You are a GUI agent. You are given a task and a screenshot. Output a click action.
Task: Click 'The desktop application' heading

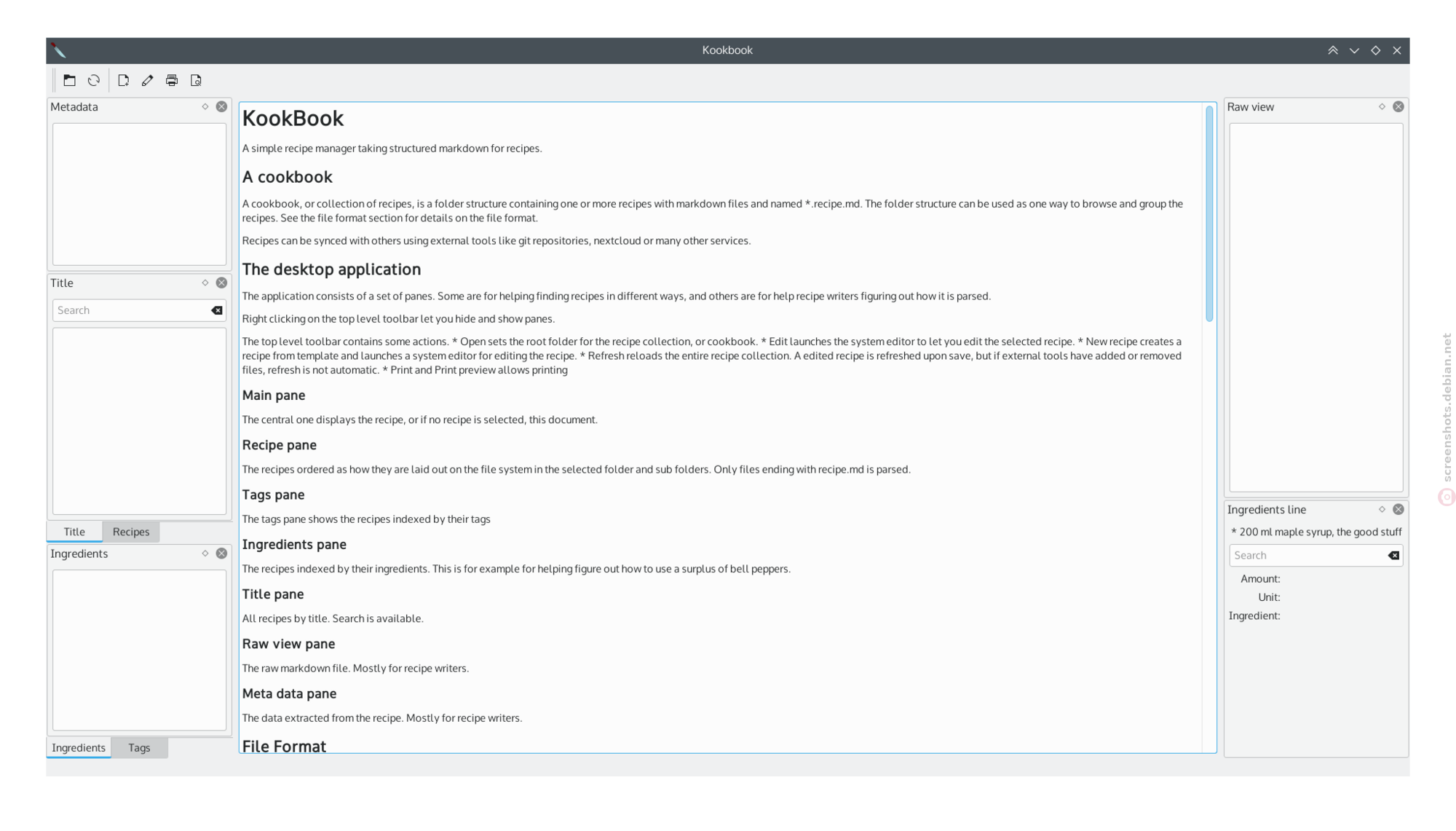[331, 269]
